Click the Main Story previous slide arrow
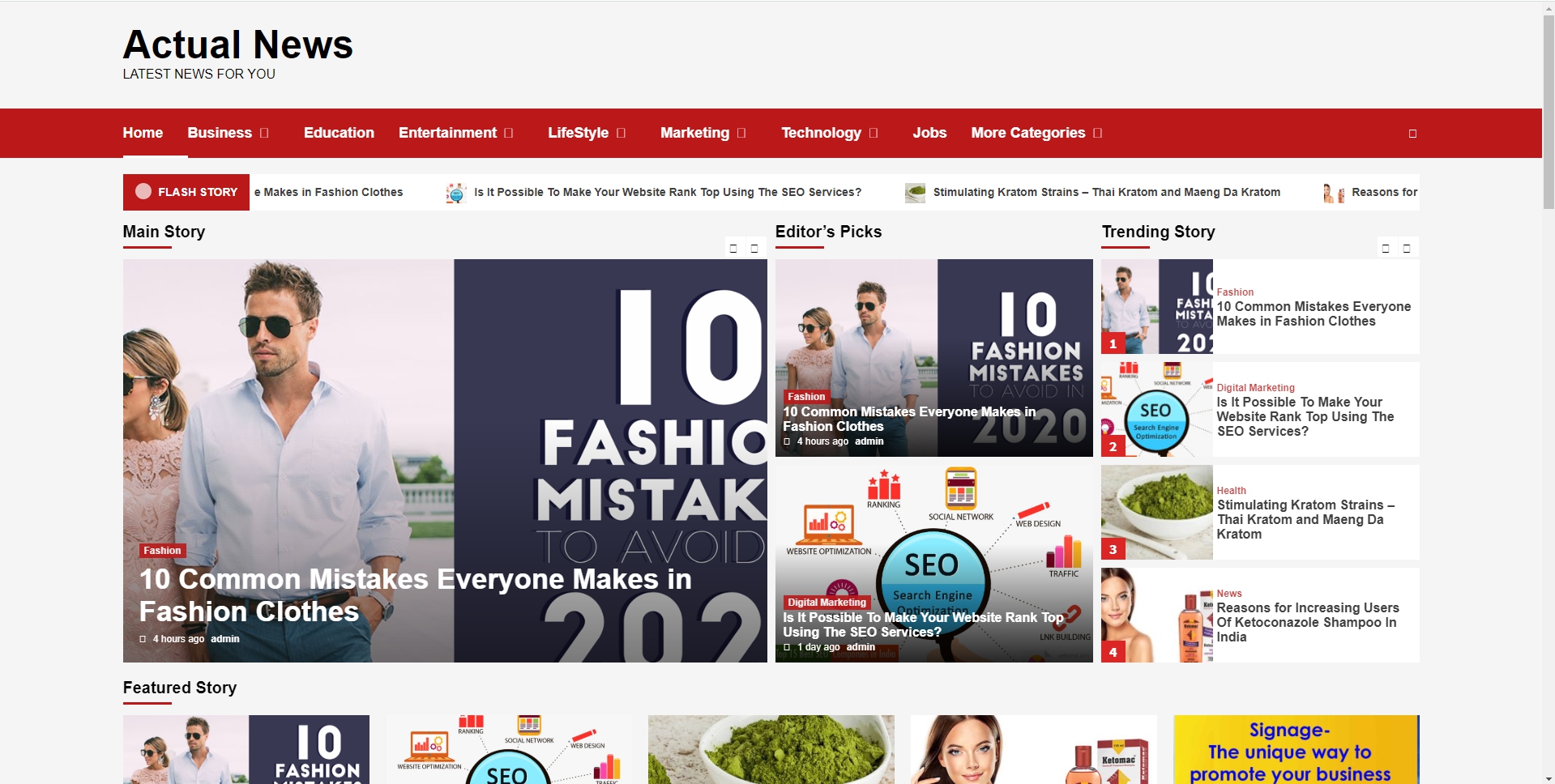1555x784 pixels. (x=733, y=248)
